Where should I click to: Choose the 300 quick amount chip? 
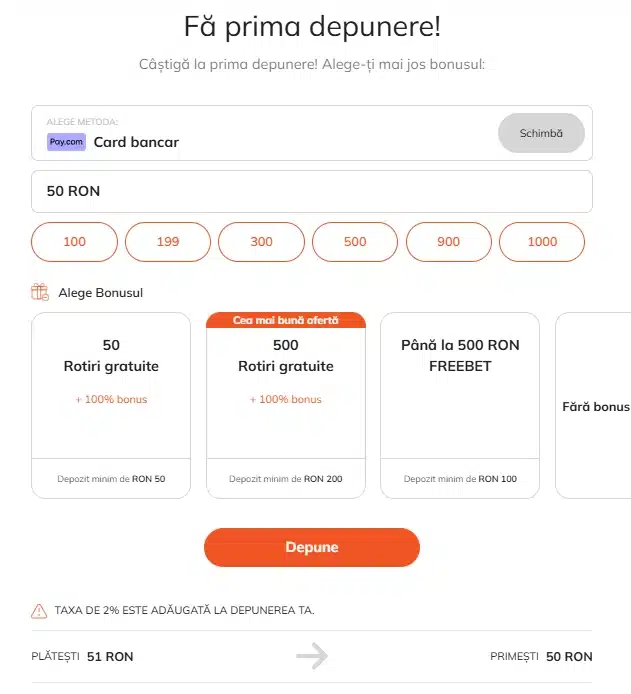coord(261,242)
